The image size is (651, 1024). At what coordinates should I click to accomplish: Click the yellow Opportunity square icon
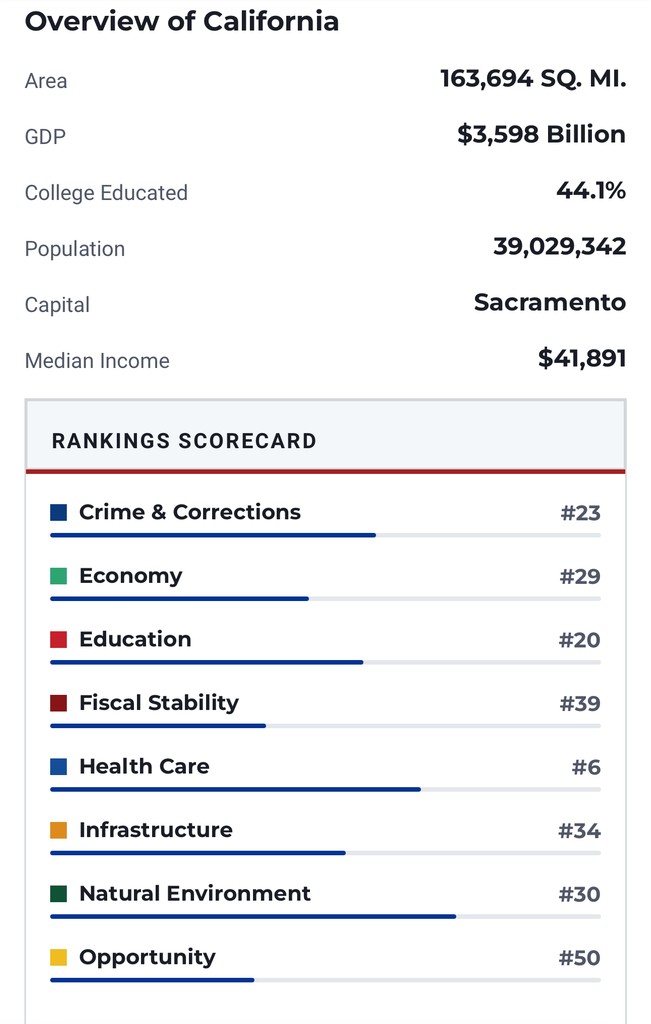pyautogui.click(x=59, y=957)
